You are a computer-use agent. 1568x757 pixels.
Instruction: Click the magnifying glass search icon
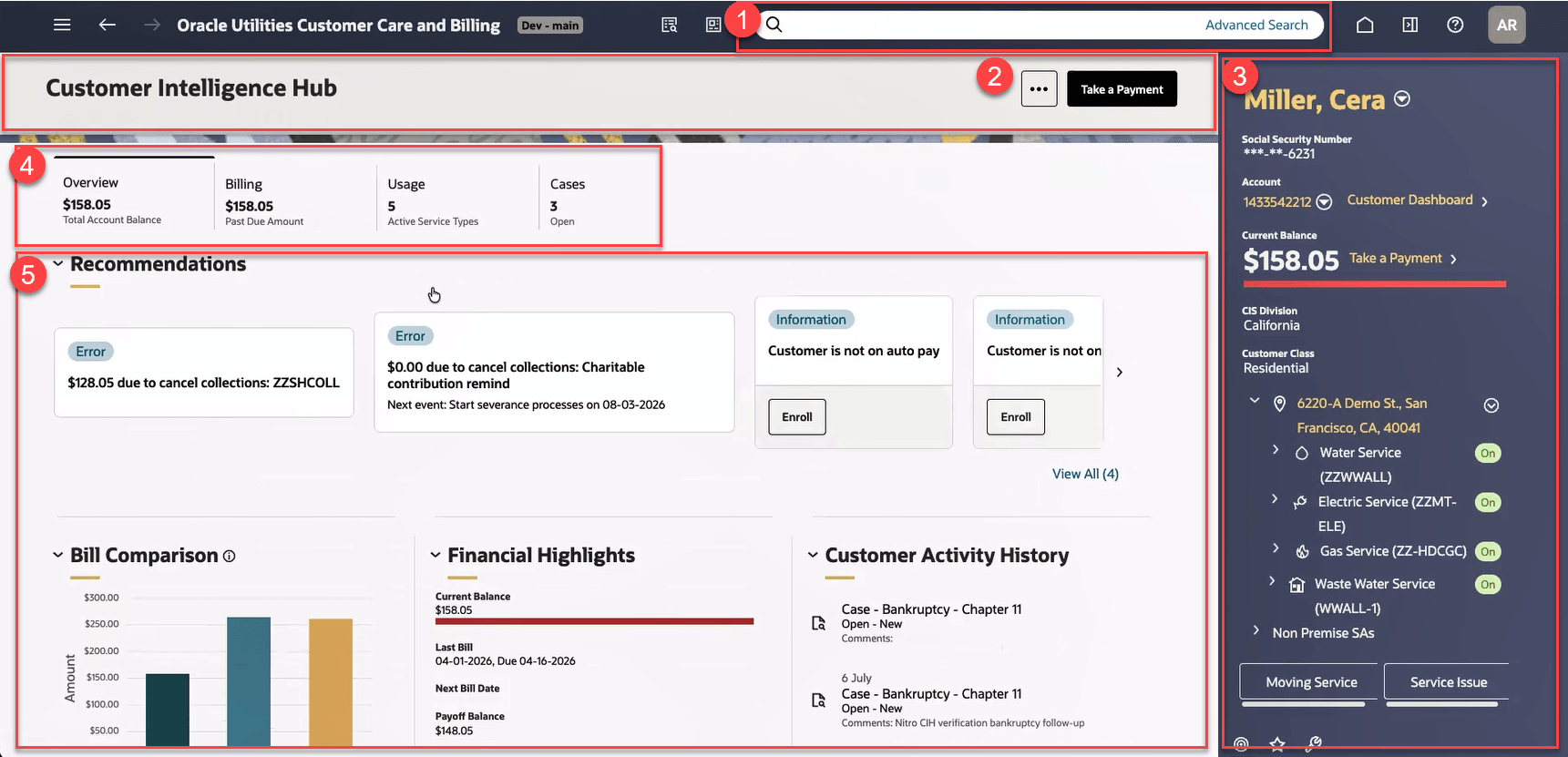point(774,25)
